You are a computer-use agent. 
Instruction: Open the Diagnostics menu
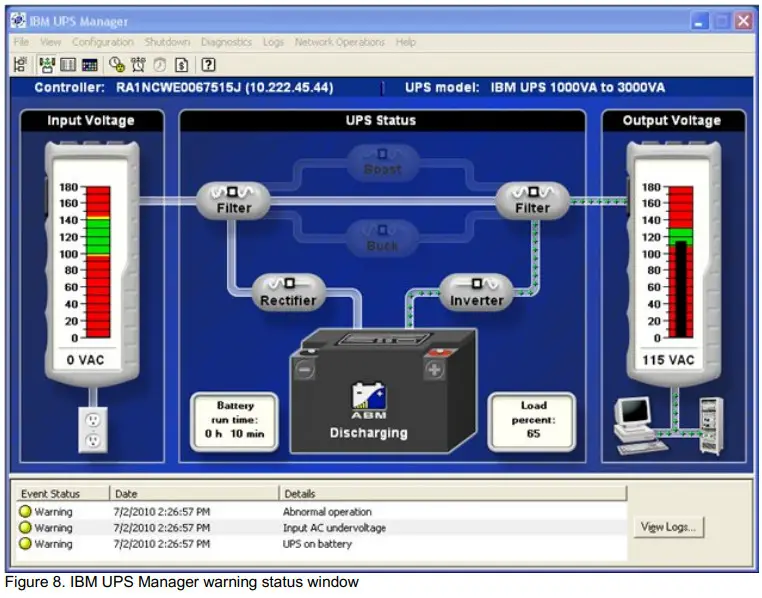coord(226,42)
